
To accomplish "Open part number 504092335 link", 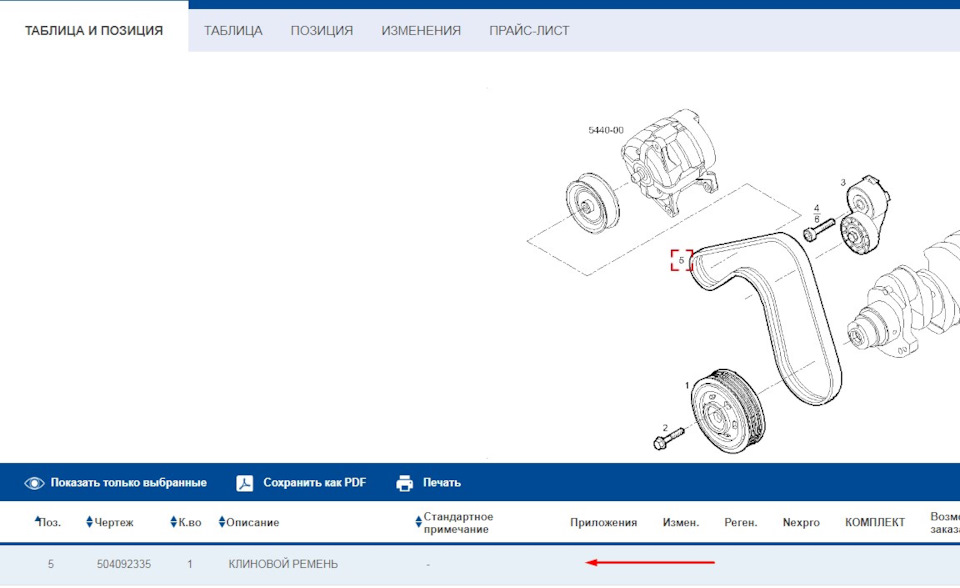I will pyautogui.click(x=122, y=562).
